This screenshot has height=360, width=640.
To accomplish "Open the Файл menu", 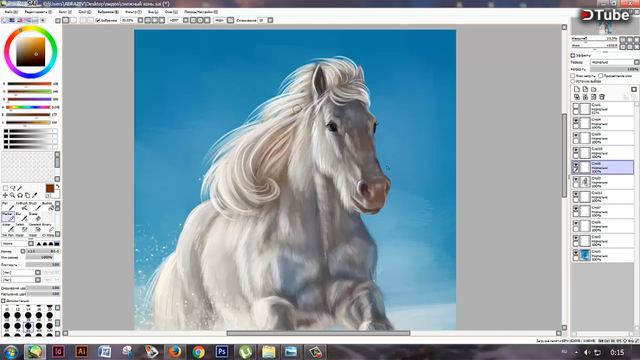I will (x=11, y=12).
